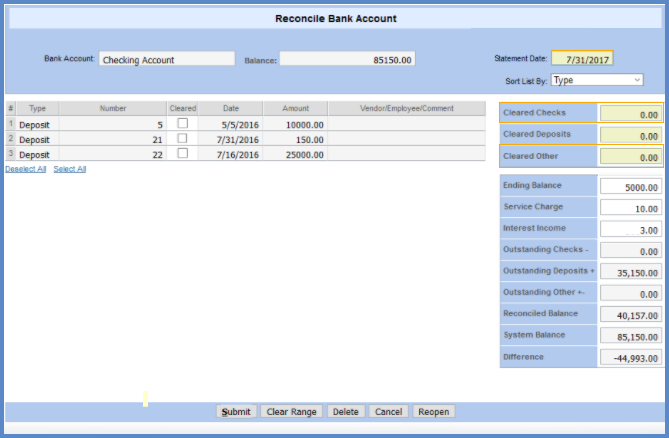Click the Date column header

231,108
